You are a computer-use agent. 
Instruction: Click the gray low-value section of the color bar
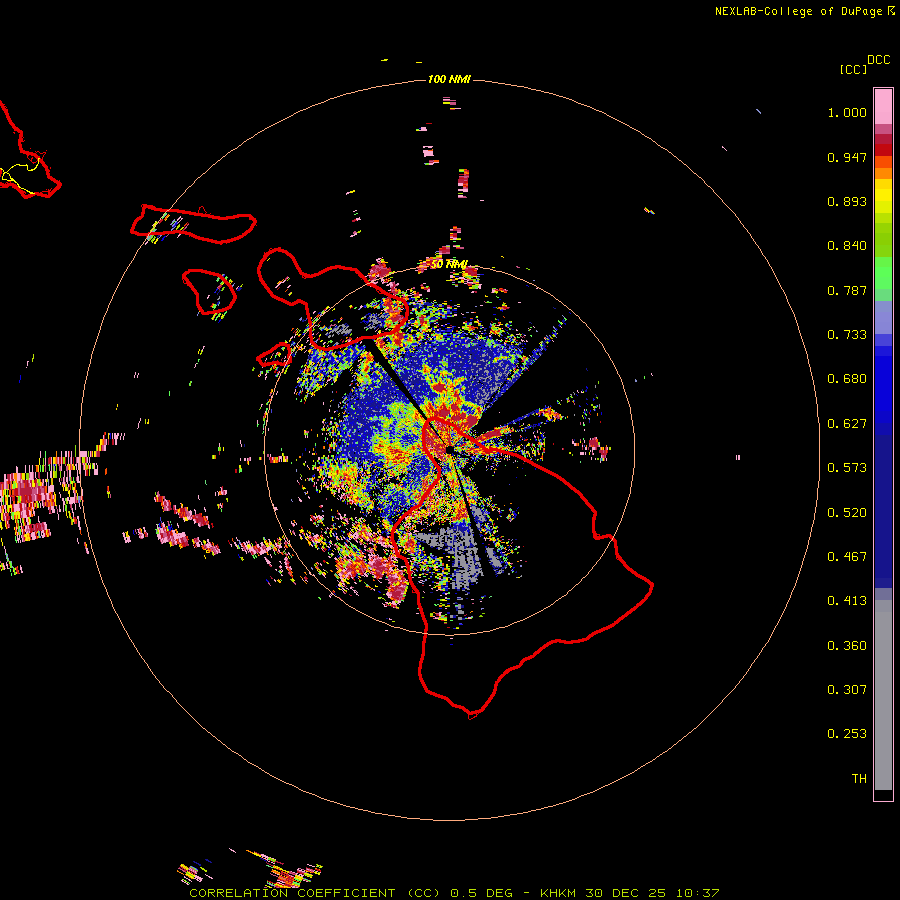tap(883, 695)
